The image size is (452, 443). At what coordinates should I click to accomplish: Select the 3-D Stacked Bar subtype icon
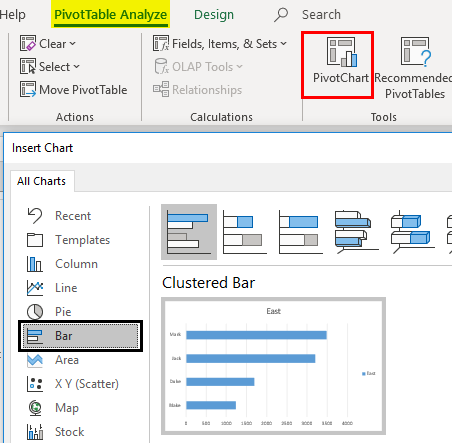(x=413, y=232)
